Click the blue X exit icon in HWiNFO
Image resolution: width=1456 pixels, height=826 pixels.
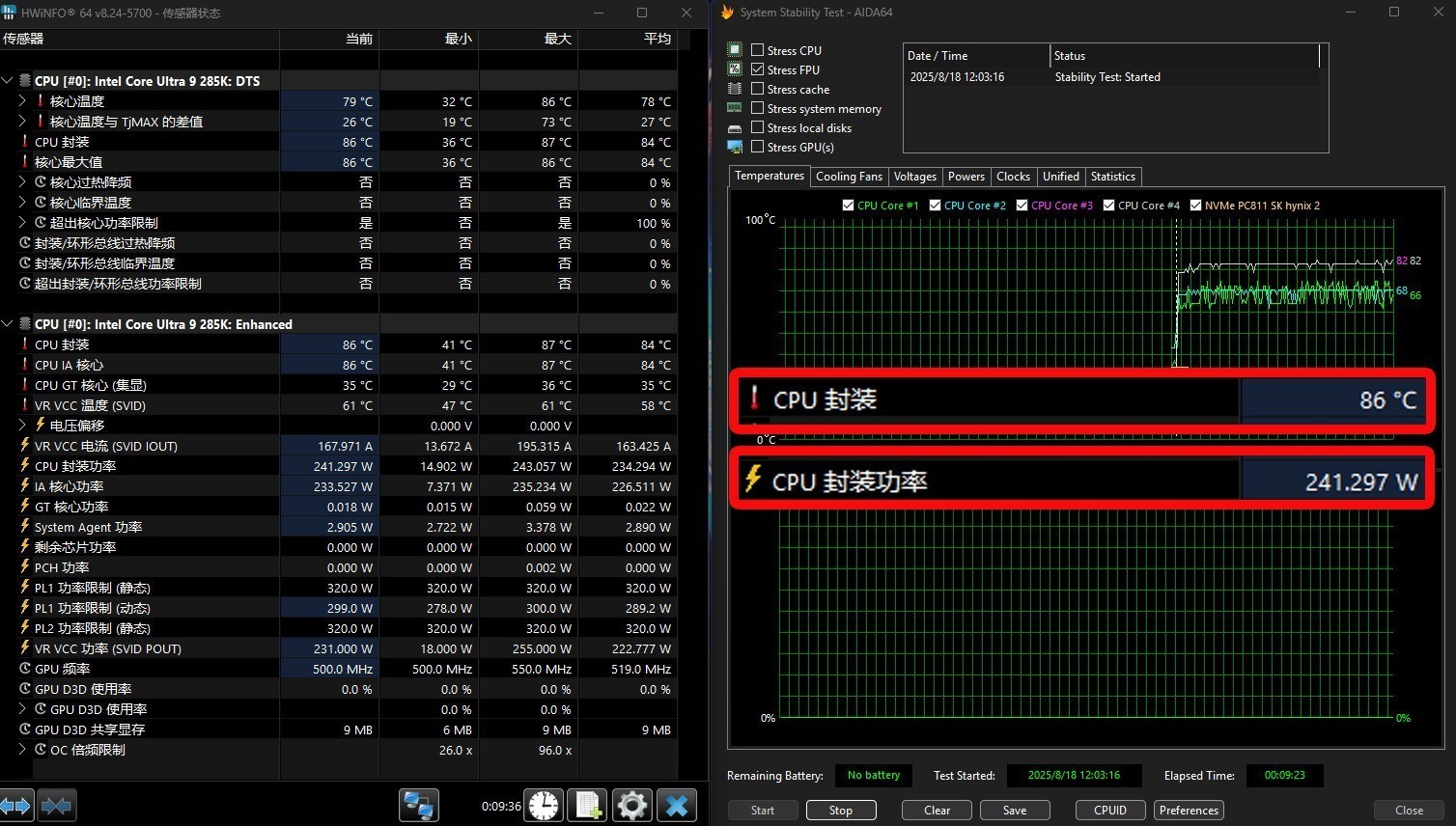click(676, 805)
